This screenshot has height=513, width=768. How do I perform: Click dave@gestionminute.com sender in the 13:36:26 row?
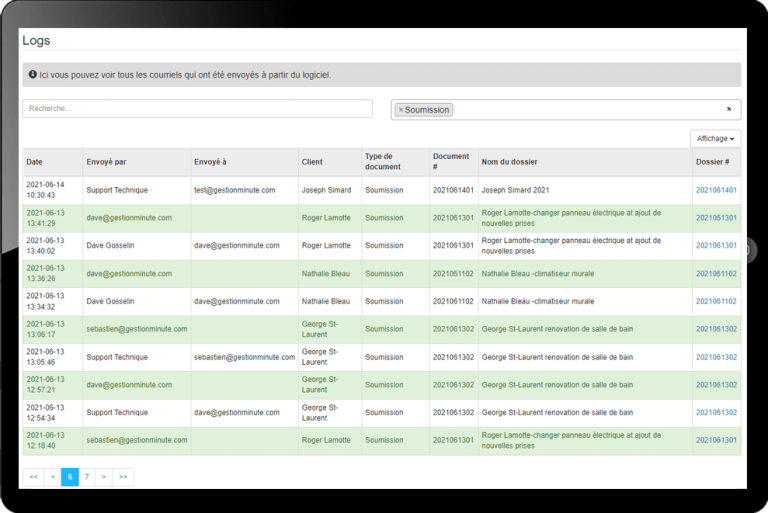(129, 273)
